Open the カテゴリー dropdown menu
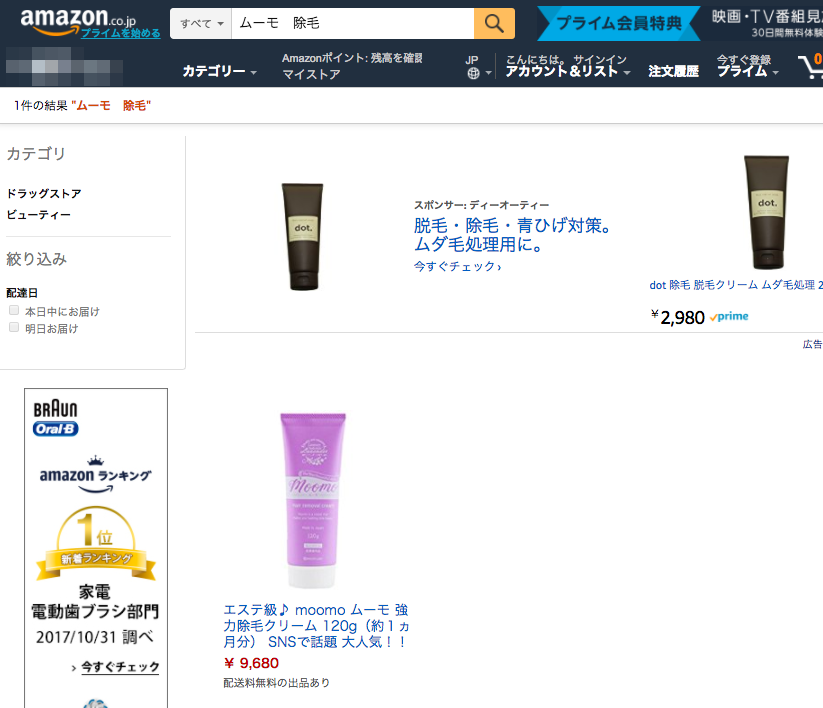 tap(219, 71)
